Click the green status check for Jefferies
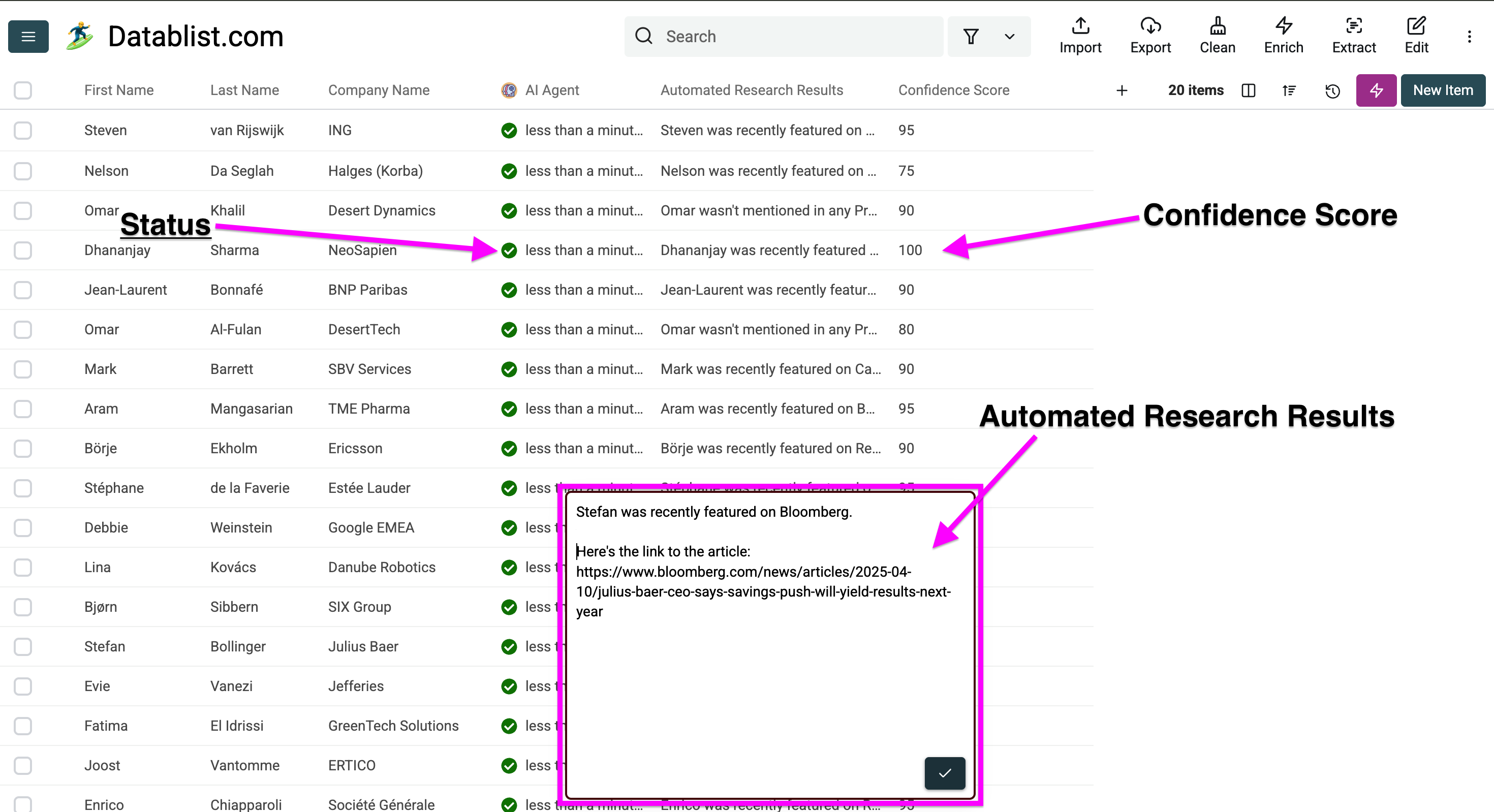 click(x=509, y=686)
